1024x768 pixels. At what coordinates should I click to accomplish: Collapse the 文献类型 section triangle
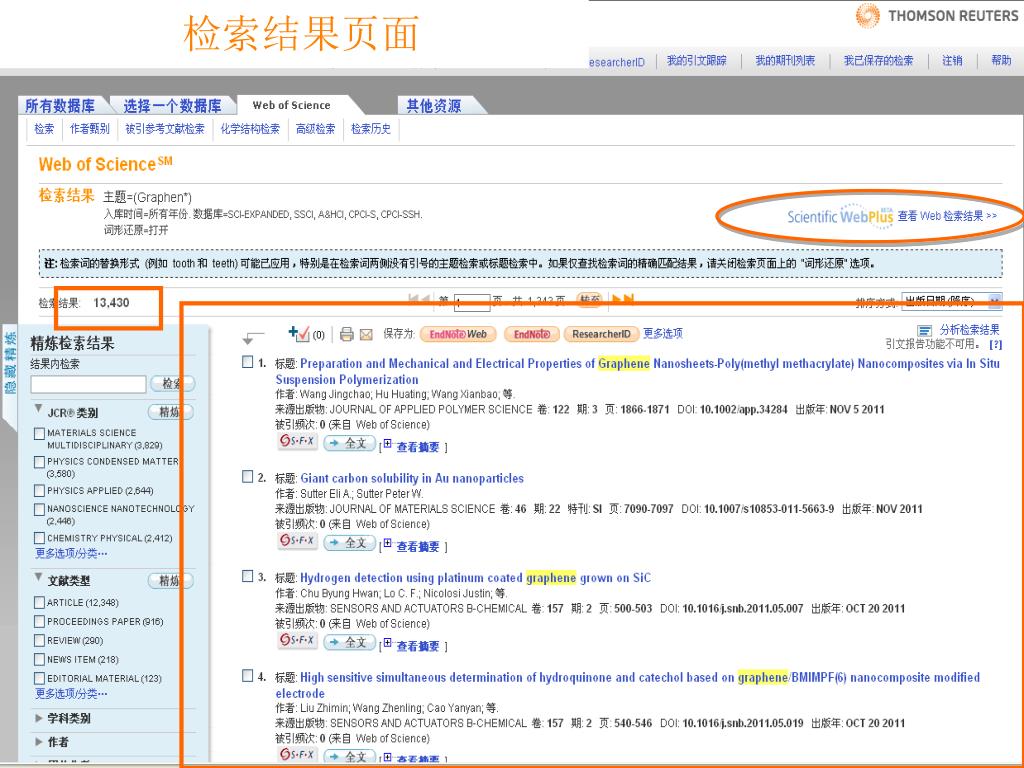coord(39,577)
